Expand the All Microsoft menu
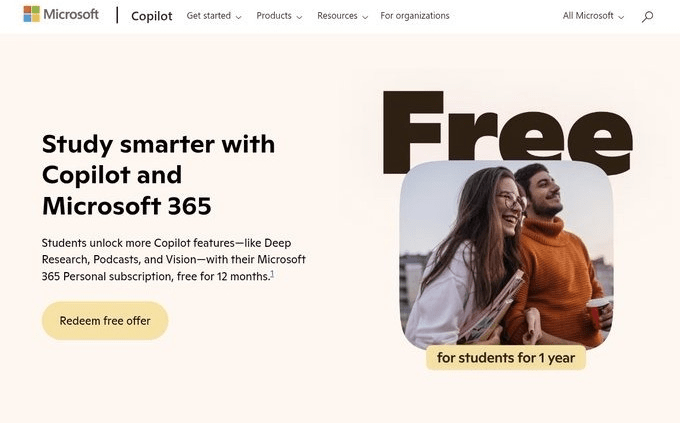This screenshot has width=680, height=423. point(588,16)
